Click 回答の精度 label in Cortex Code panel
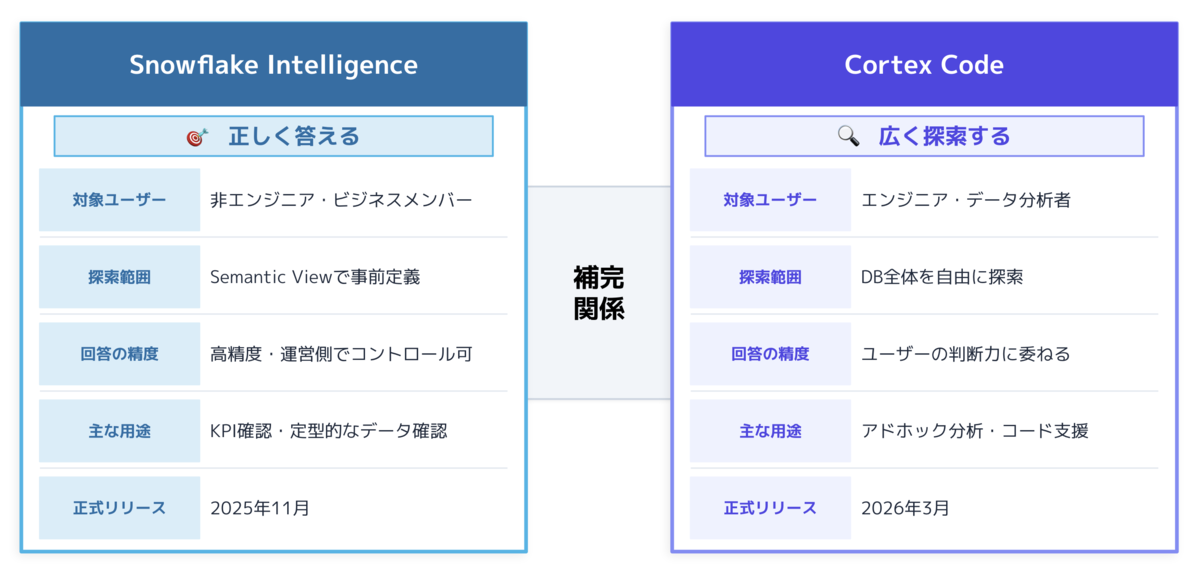 pyautogui.click(x=770, y=354)
